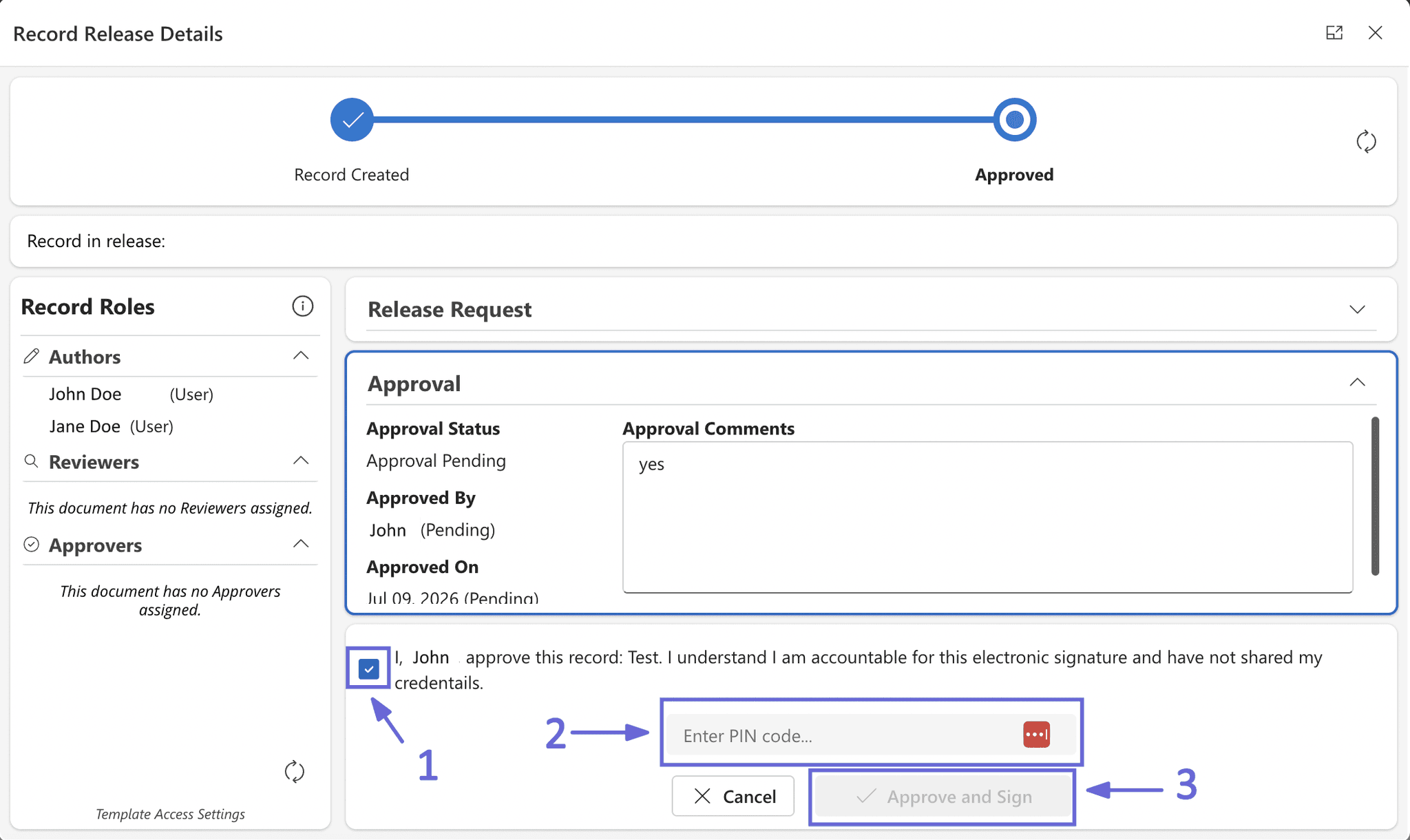Screen dimensions: 1410x840
Task: Refresh the Record Roles panel
Action: click(295, 771)
